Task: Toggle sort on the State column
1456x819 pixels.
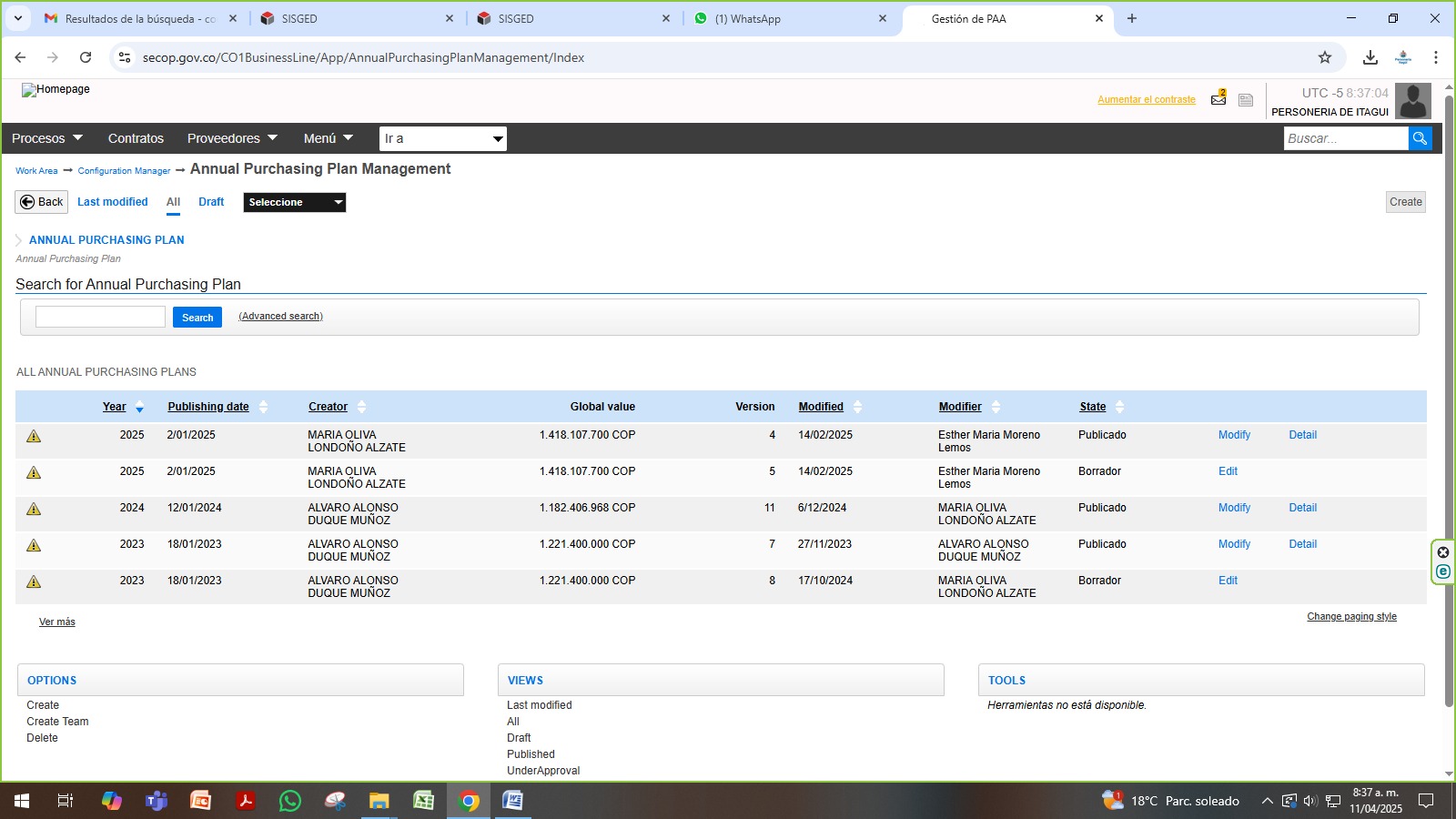Action: (1119, 407)
